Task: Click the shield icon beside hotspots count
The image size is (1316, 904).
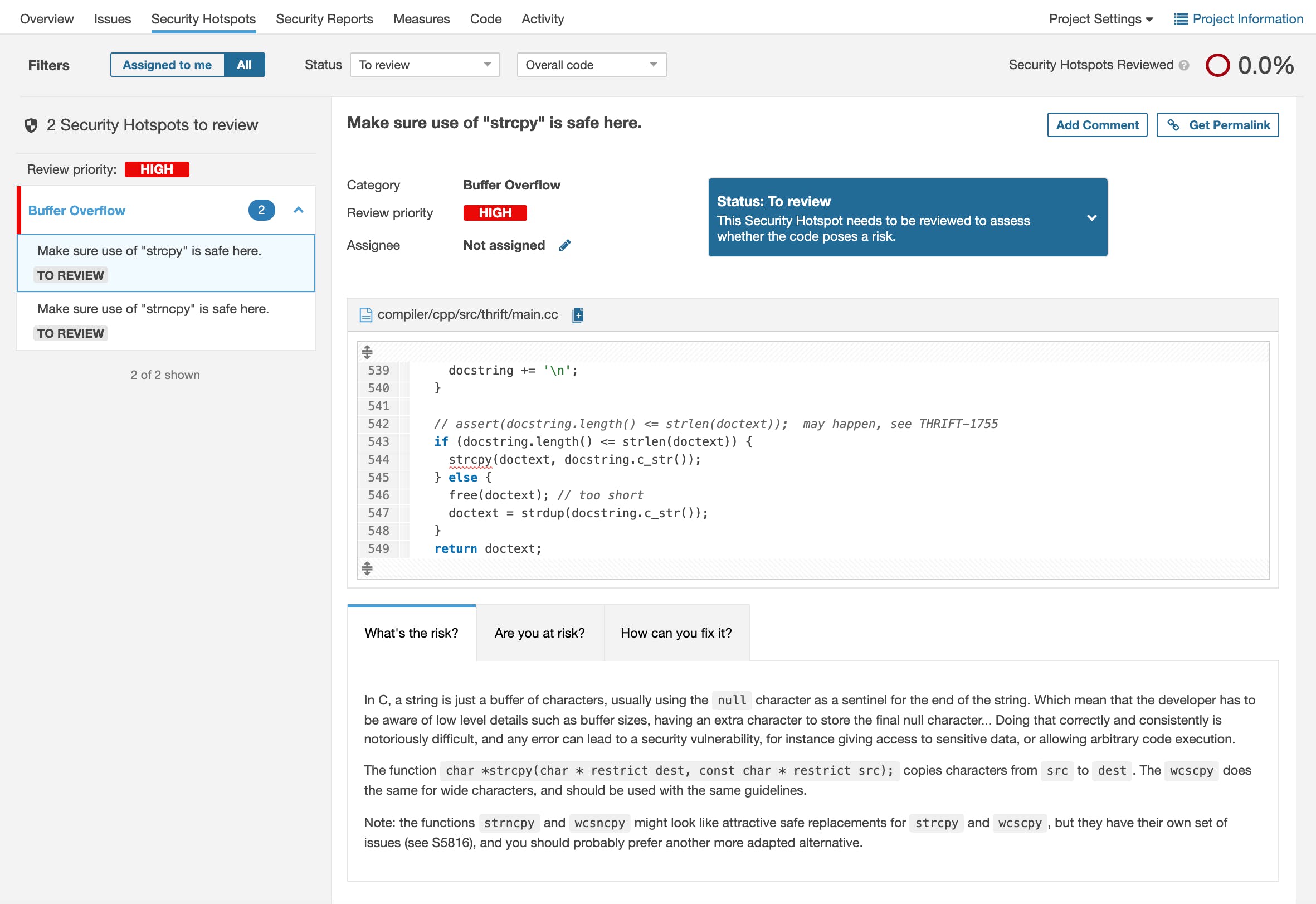Action: (31, 125)
